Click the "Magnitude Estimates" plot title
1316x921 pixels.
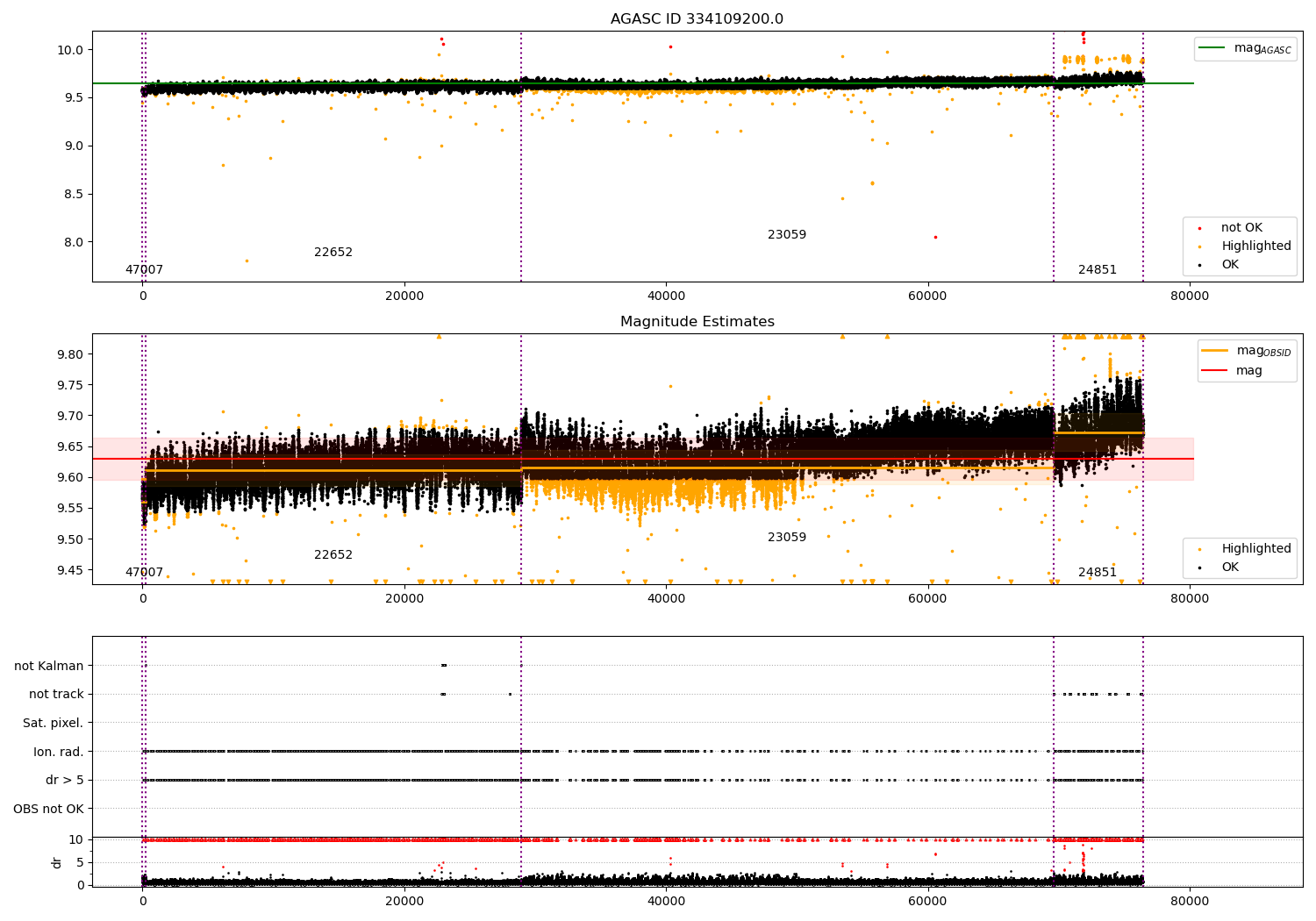tap(697, 322)
